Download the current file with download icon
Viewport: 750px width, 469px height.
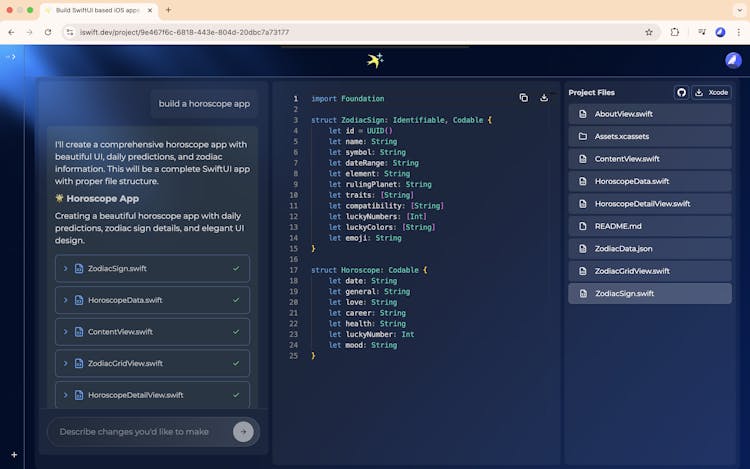click(544, 98)
